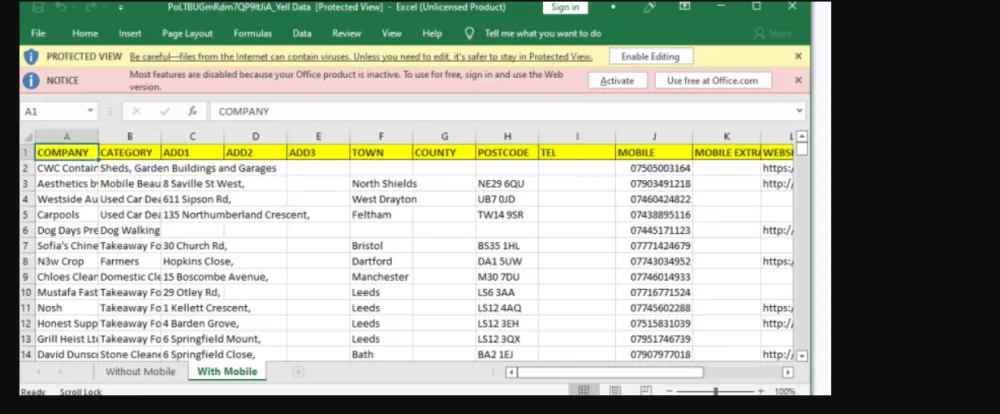The width and height of the screenshot is (1000, 414).
Task: Select the With Mobile sheet tab
Action: click(227, 371)
